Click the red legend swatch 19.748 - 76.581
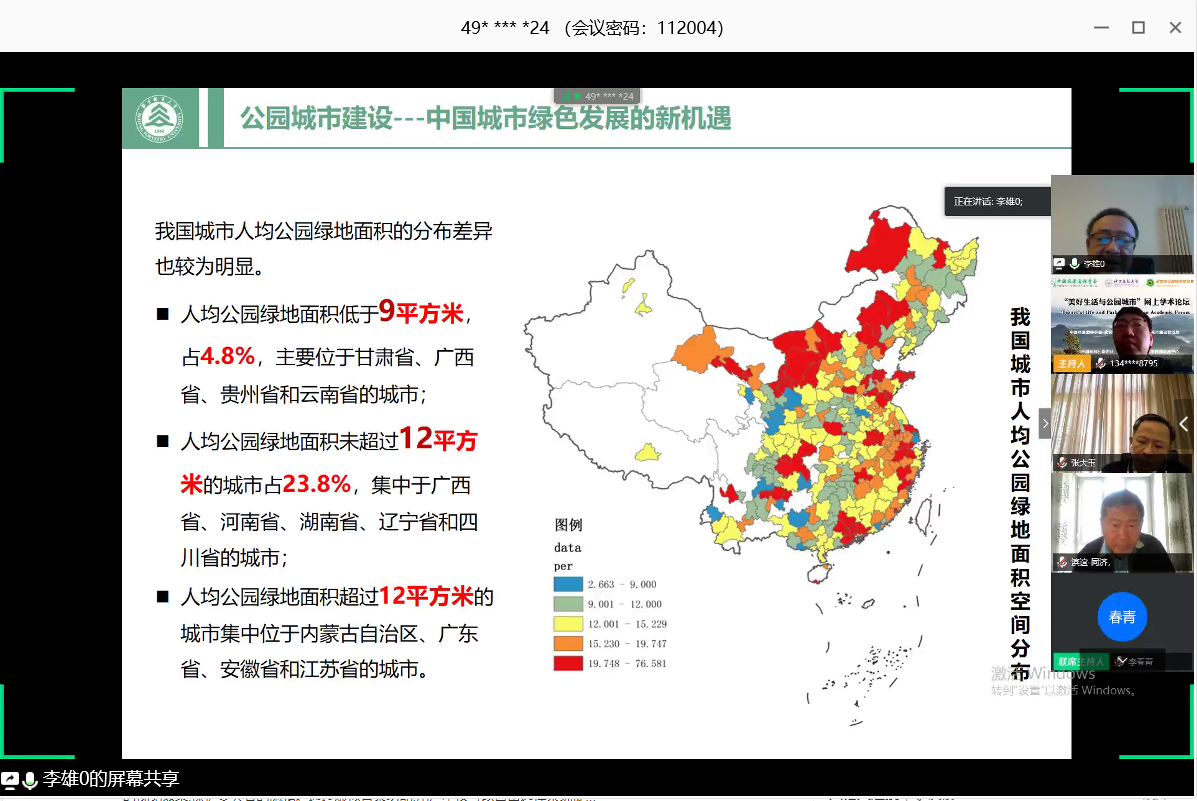Image resolution: width=1197 pixels, height=801 pixels. tap(568, 663)
